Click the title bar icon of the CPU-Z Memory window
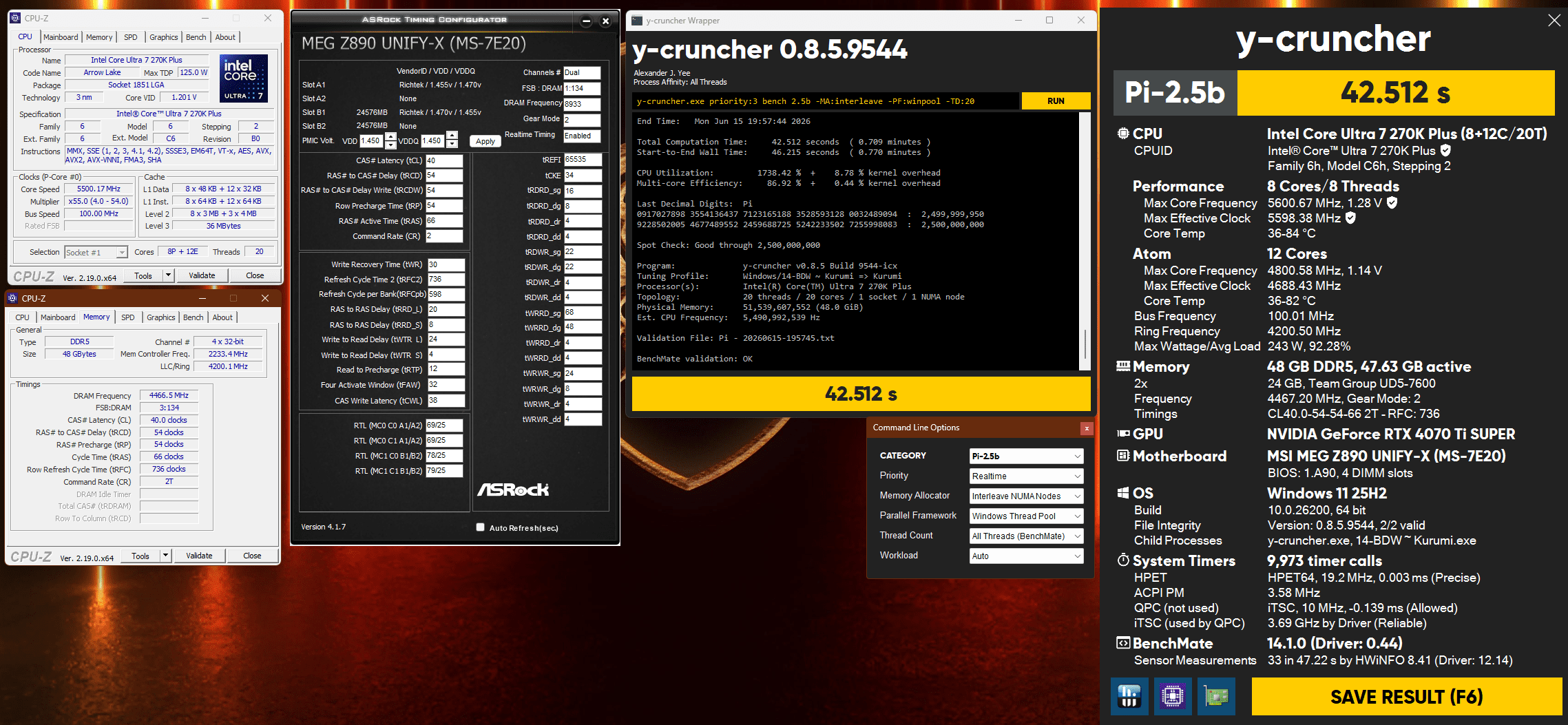This screenshot has height=725, width=1568. [x=12, y=298]
